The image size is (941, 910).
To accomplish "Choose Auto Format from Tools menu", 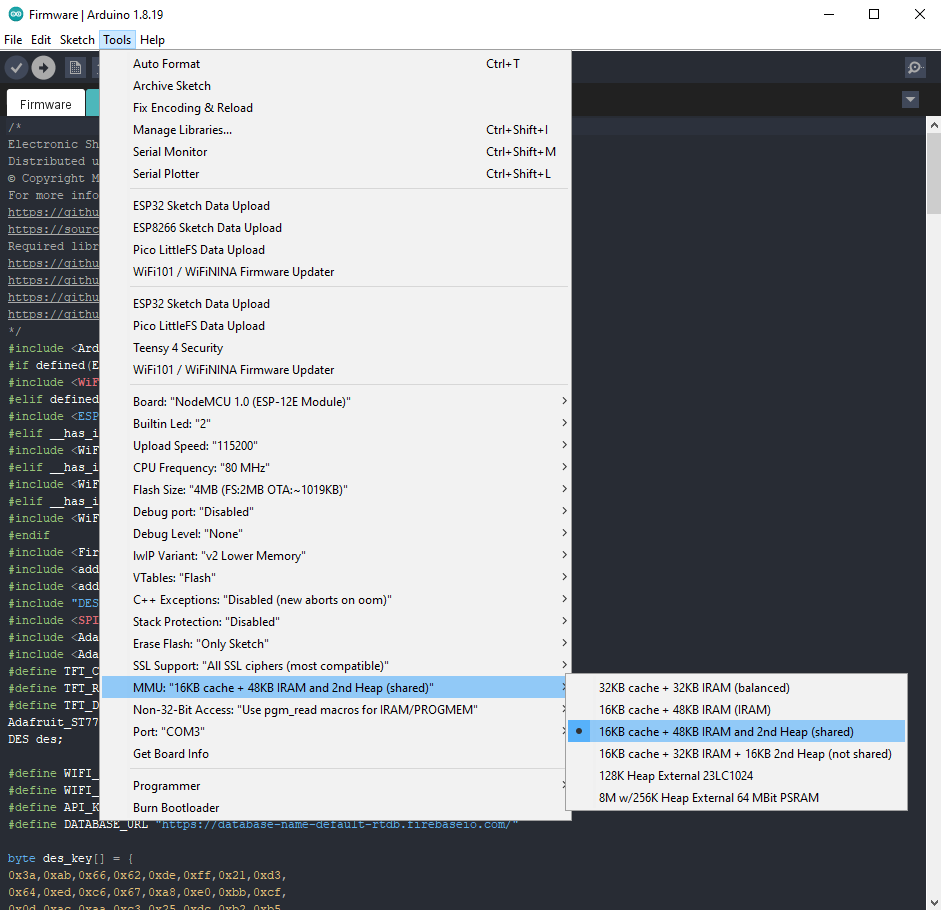I will [335, 64].
